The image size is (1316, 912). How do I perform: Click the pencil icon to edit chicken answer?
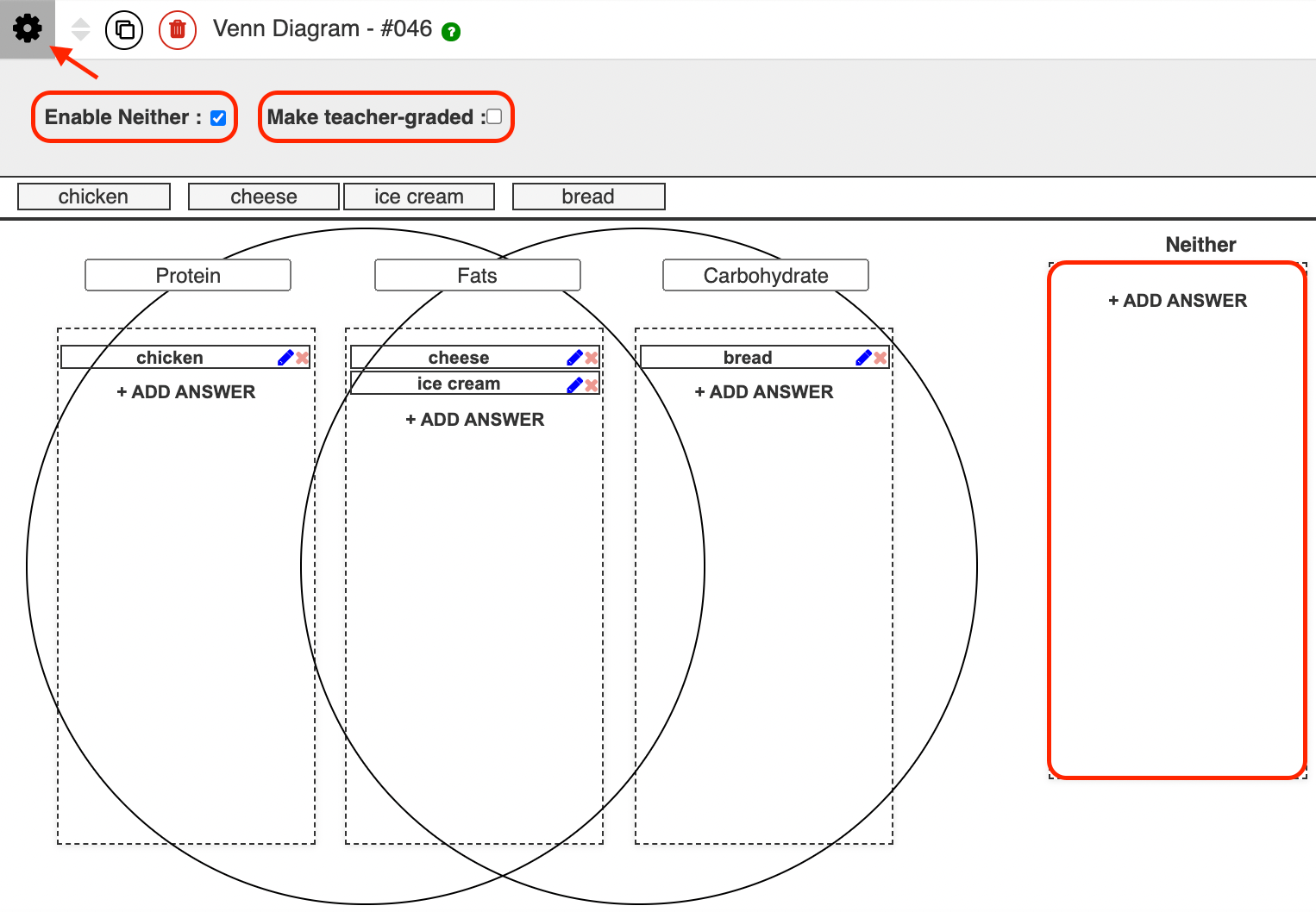(285, 356)
